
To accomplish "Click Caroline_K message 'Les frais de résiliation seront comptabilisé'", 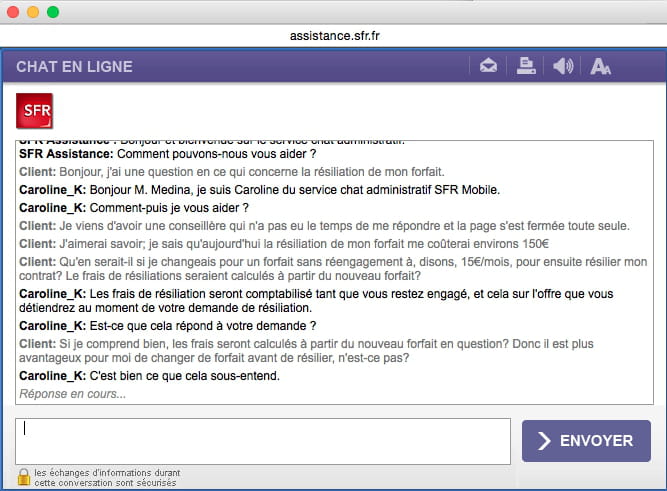I will point(316,300).
